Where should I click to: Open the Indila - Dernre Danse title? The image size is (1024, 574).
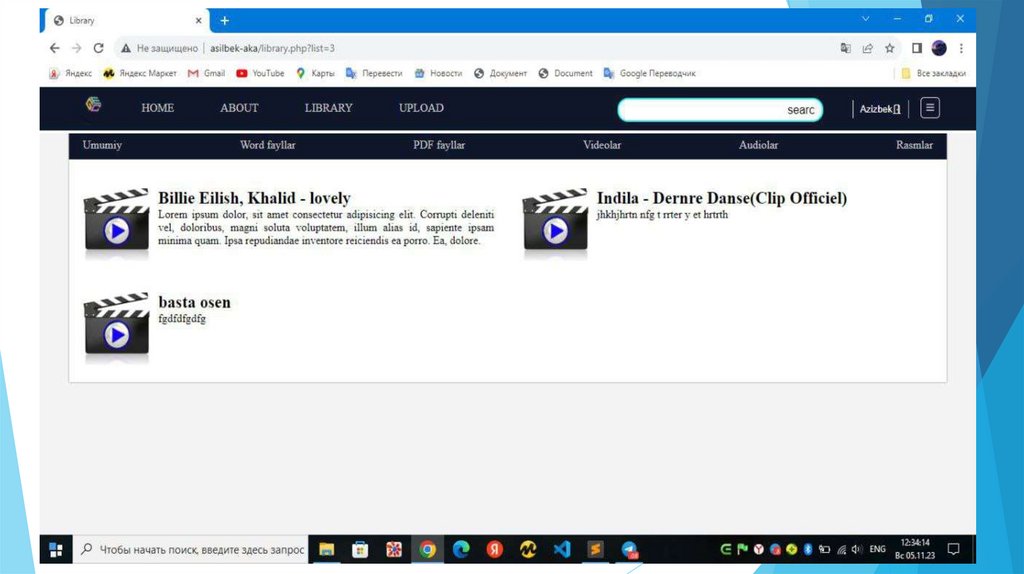point(722,198)
